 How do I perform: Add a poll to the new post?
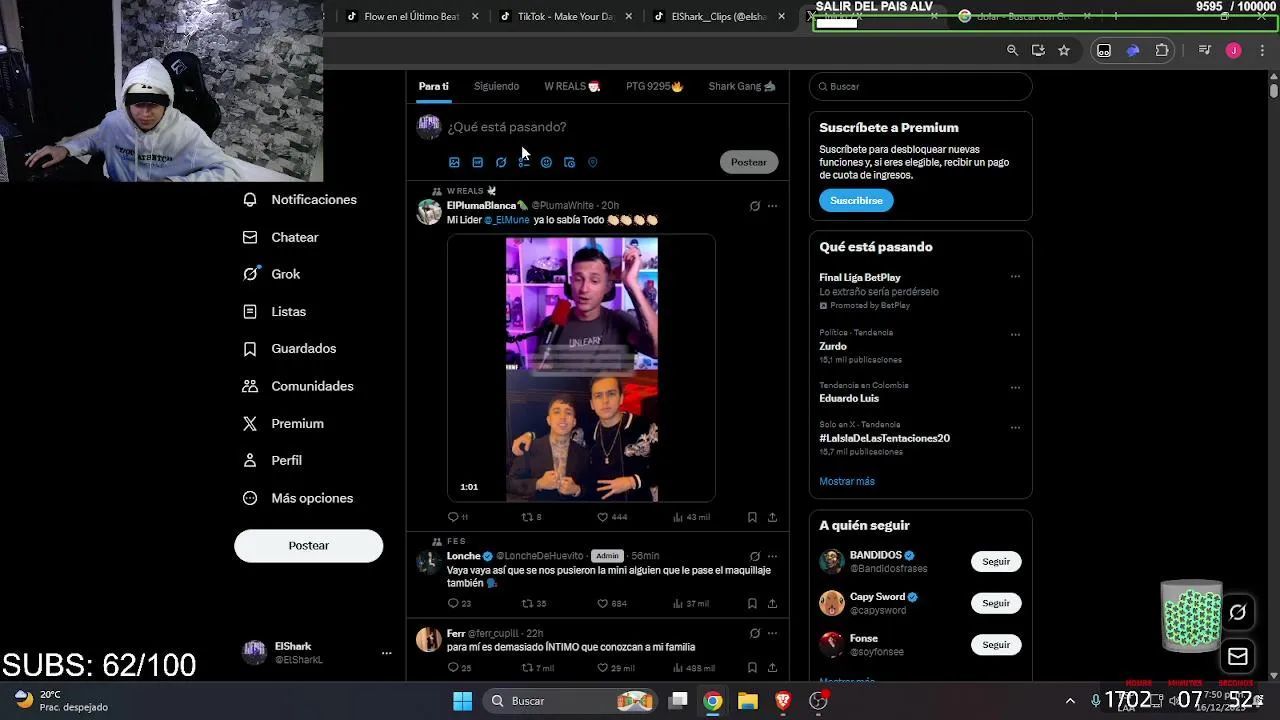[x=523, y=162]
